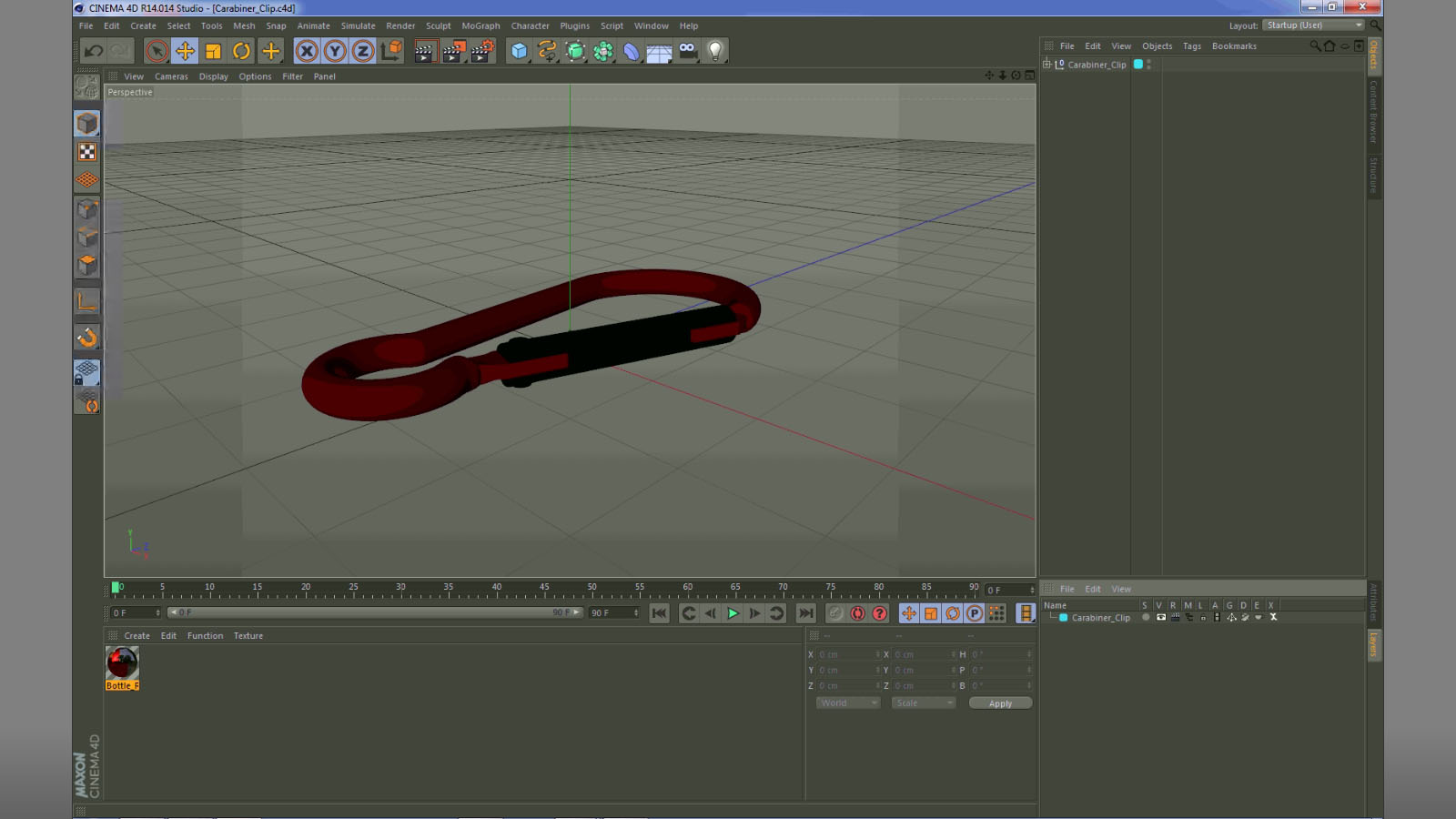
Task: Activate the Rotate tool in top toolbar
Action: point(241,51)
